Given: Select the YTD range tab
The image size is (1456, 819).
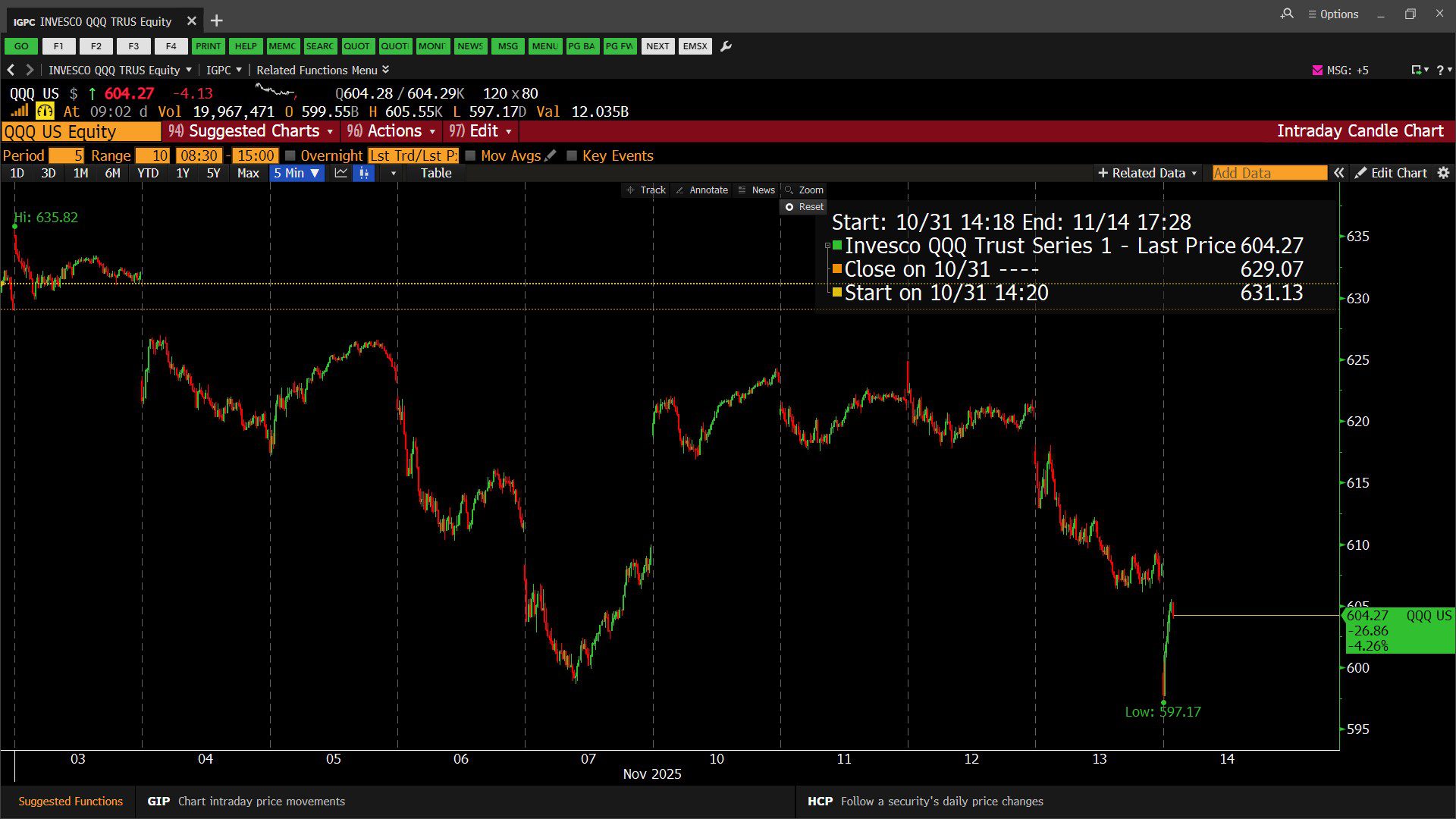Looking at the screenshot, I should 148,173.
